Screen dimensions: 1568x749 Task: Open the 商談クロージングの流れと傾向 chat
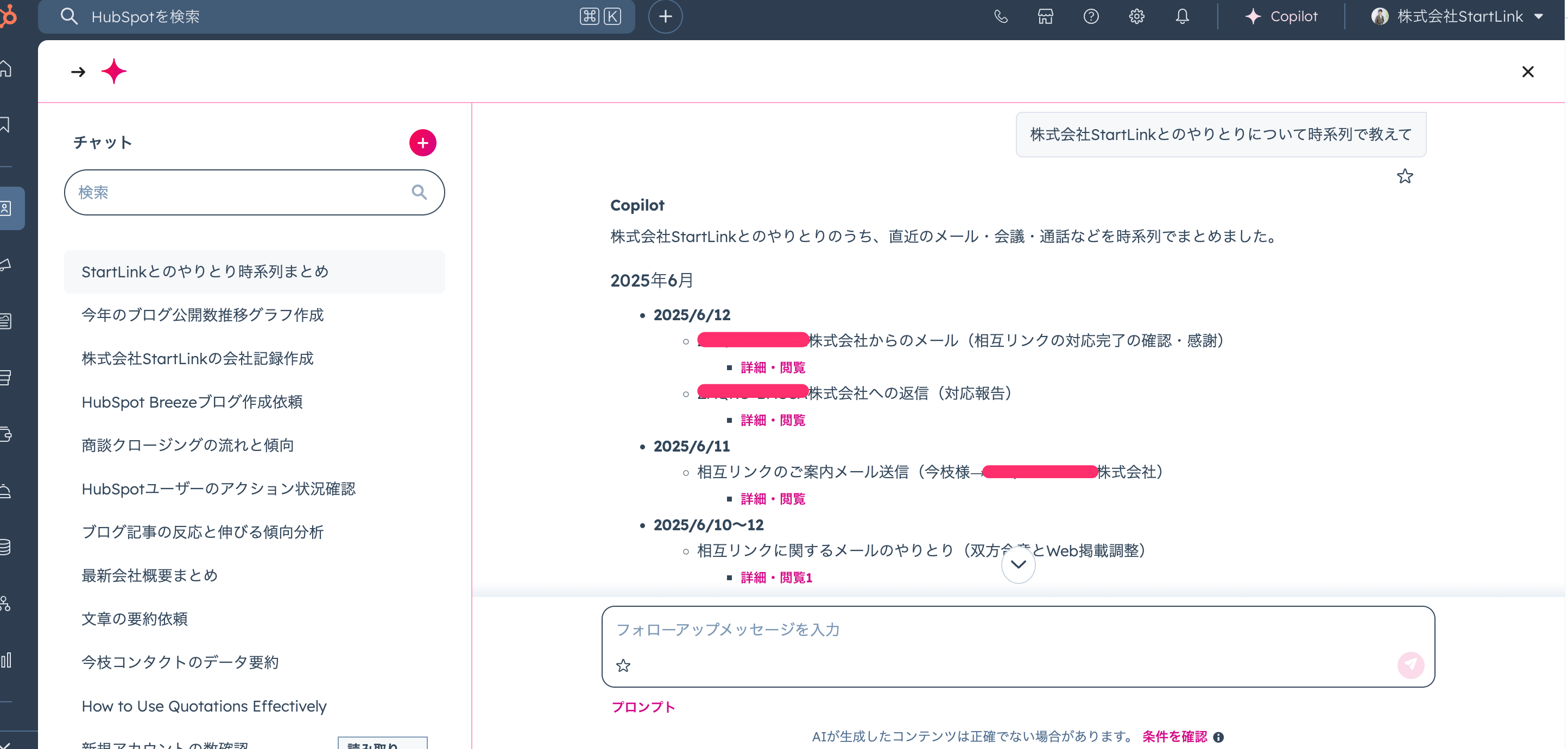tap(187, 446)
